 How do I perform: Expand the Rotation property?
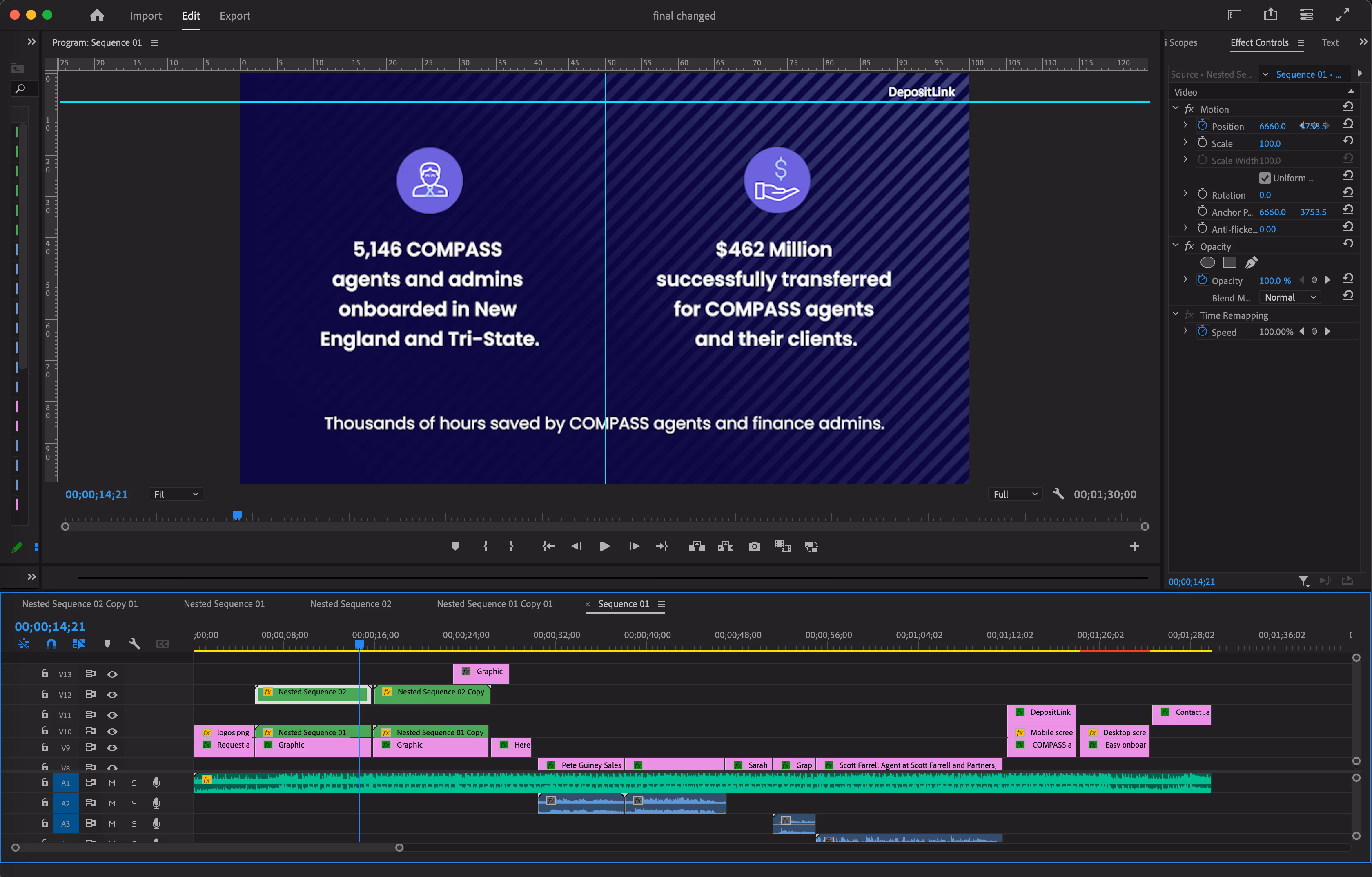pyautogui.click(x=1186, y=194)
